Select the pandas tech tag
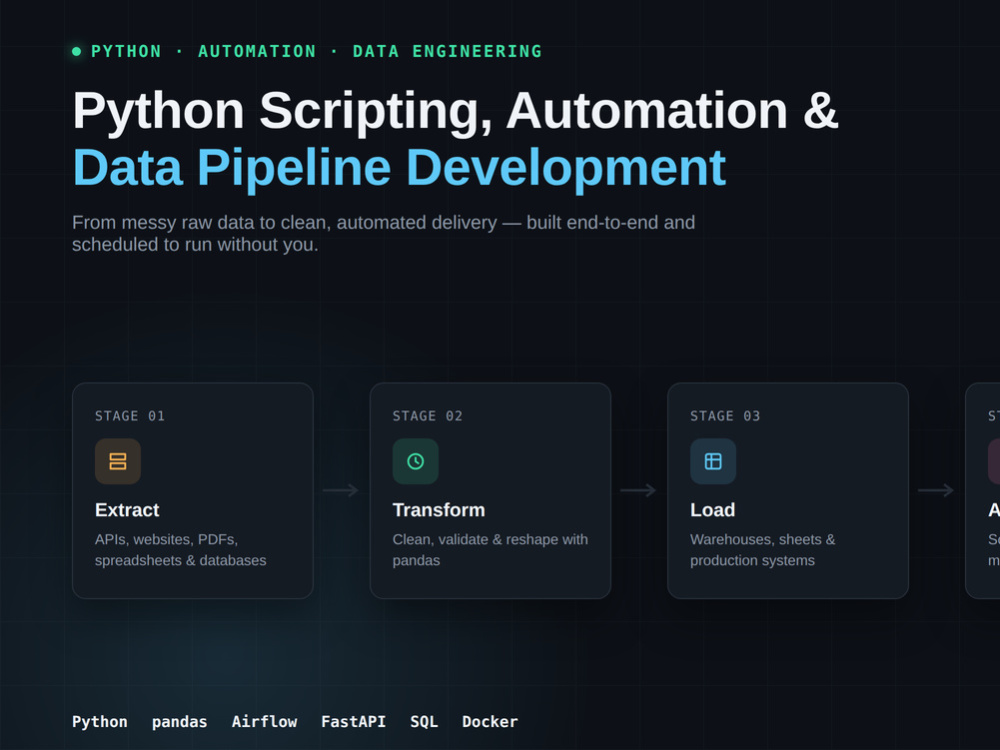 tap(179, 721)
